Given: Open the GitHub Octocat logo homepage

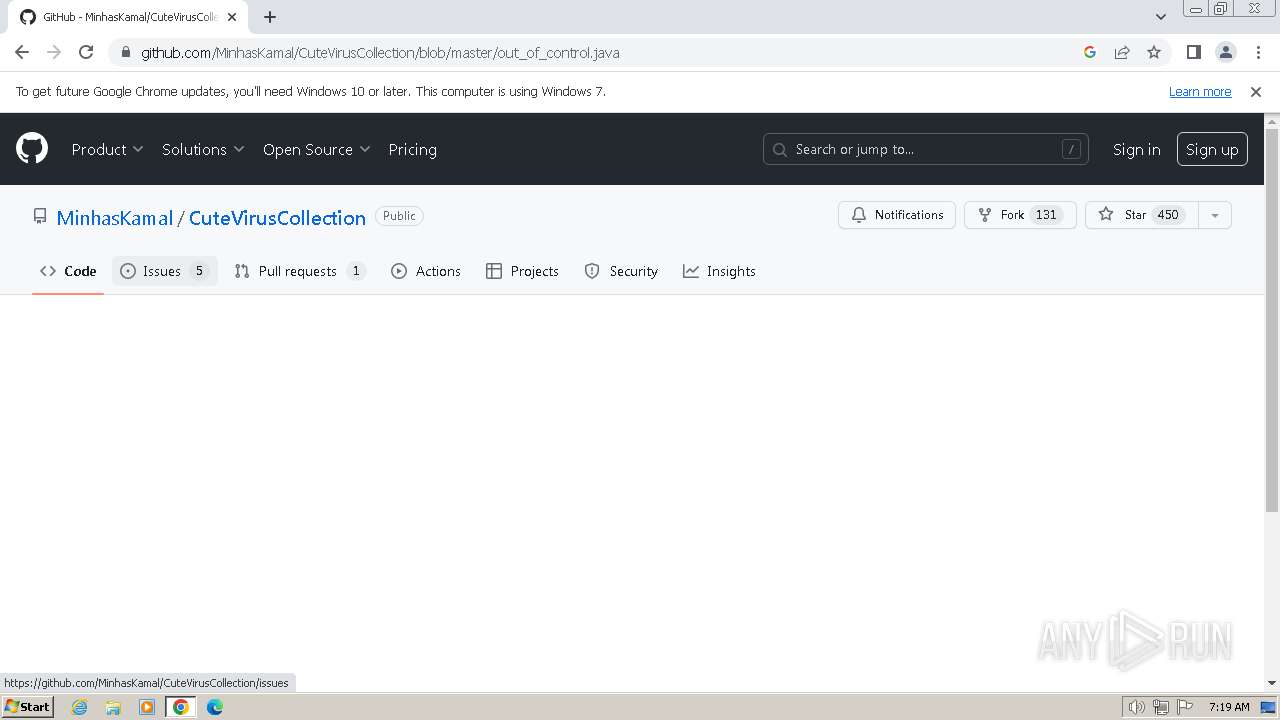Looking at the screenshot, I should 32,149.
